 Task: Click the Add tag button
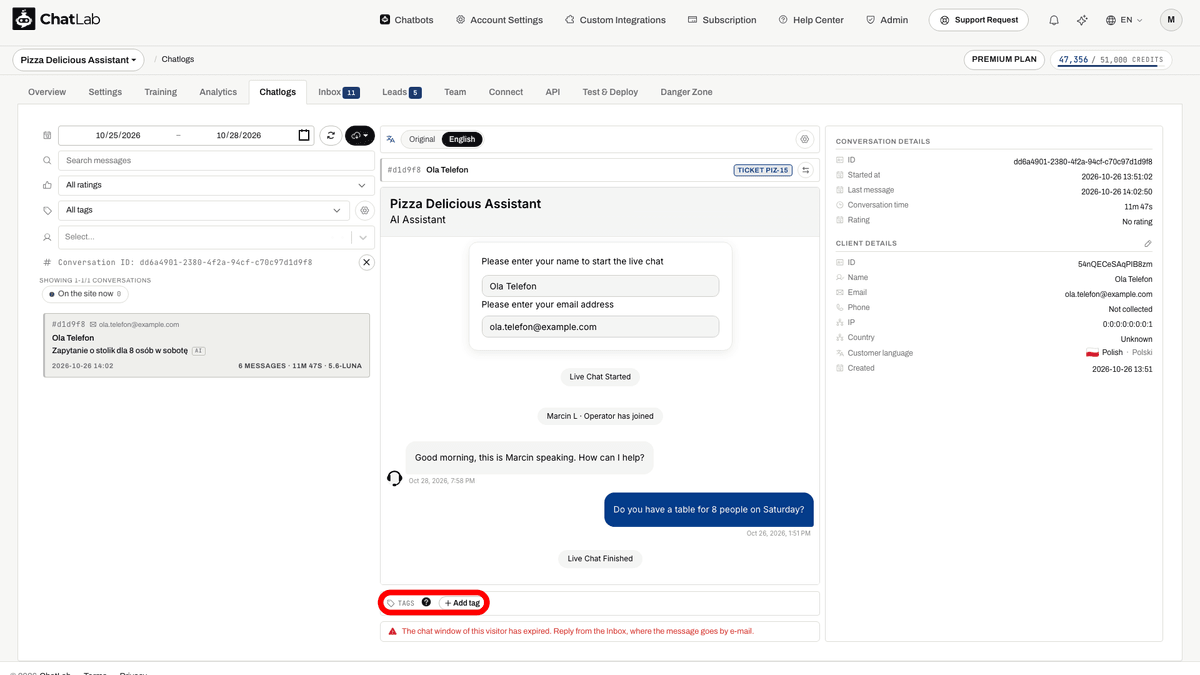462,603
